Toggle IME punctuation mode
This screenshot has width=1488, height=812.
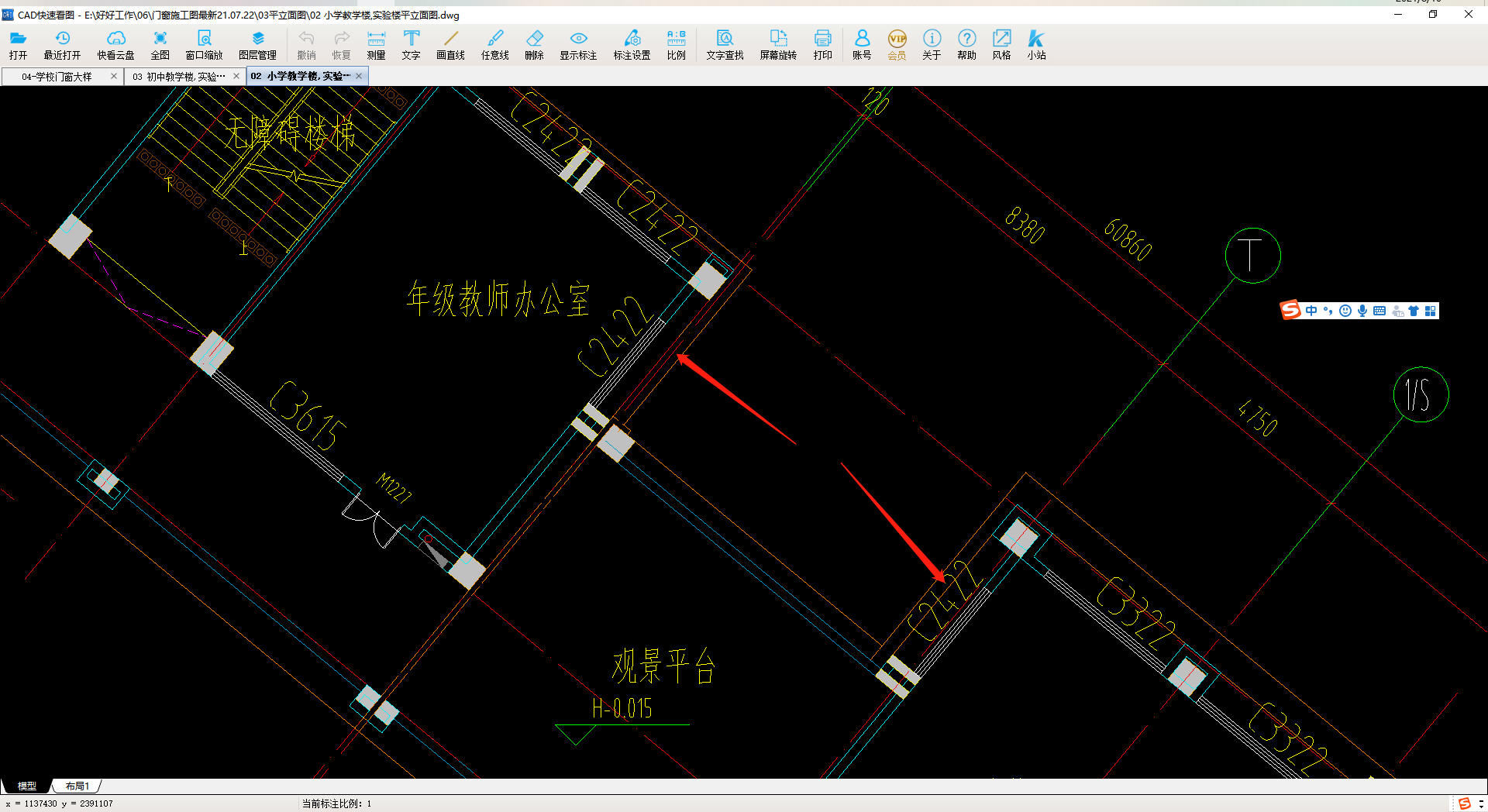1328,311
